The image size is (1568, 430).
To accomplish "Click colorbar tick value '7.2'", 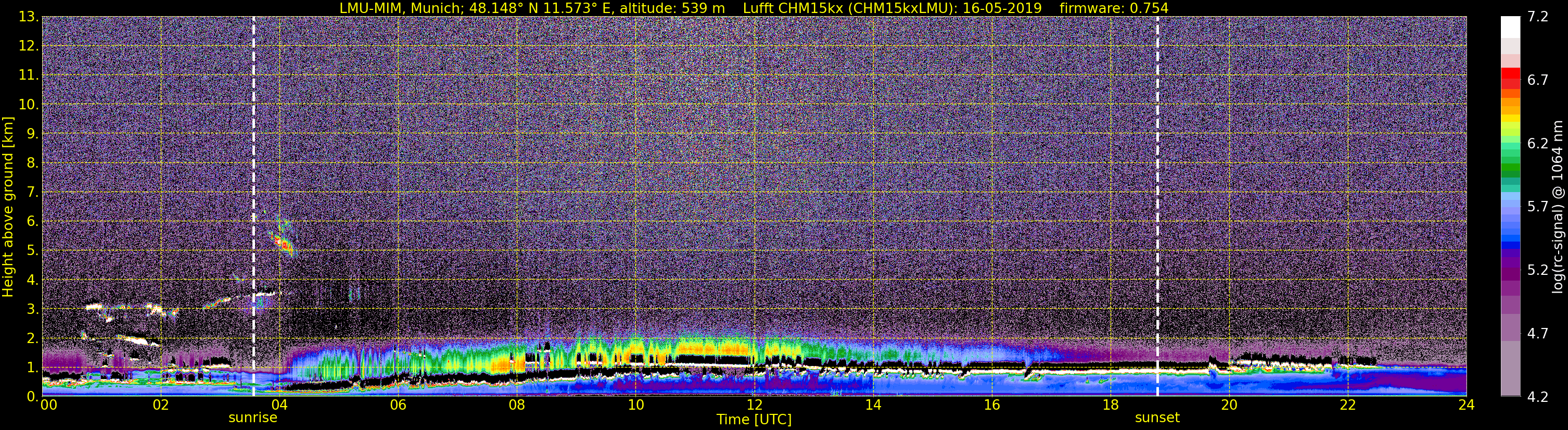I will [1538, 17].
